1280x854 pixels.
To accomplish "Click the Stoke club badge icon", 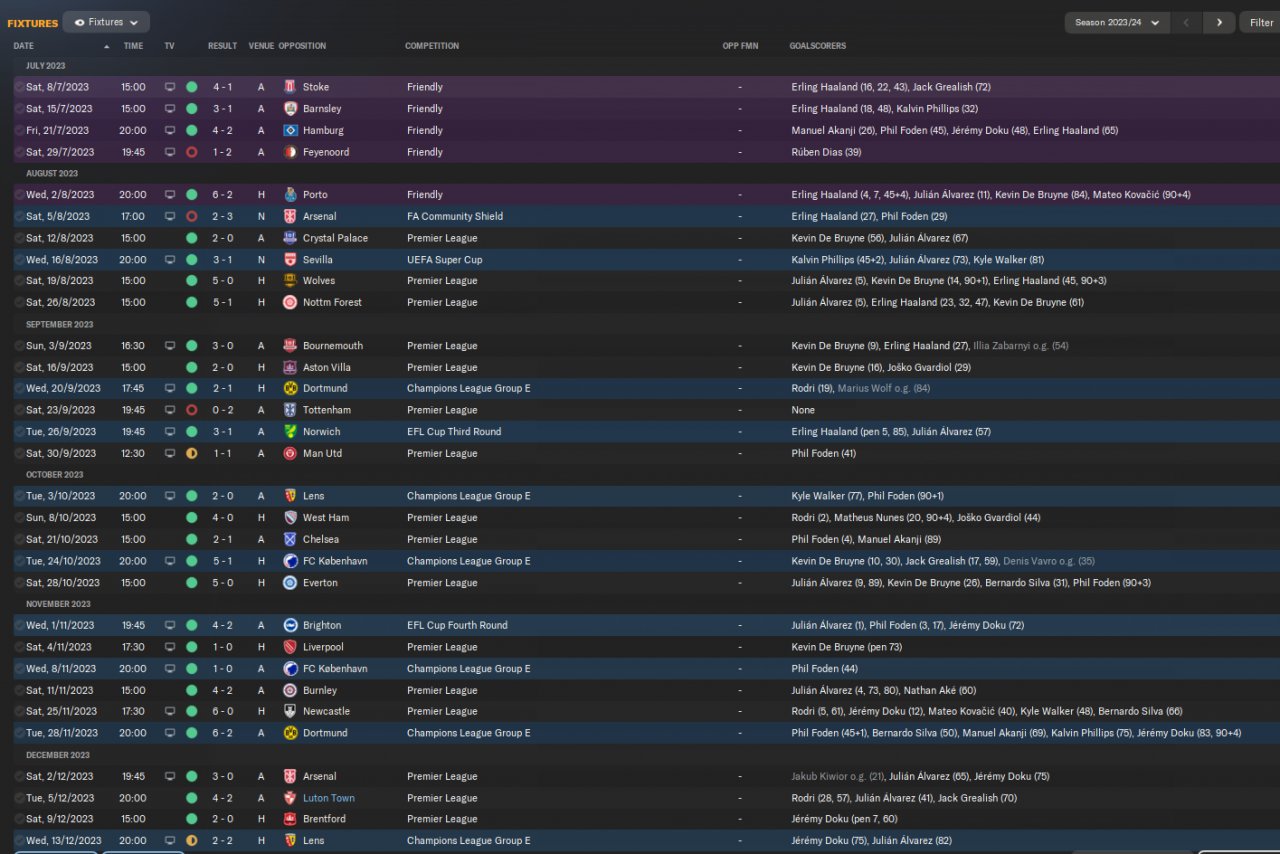I will coord(290,87).
